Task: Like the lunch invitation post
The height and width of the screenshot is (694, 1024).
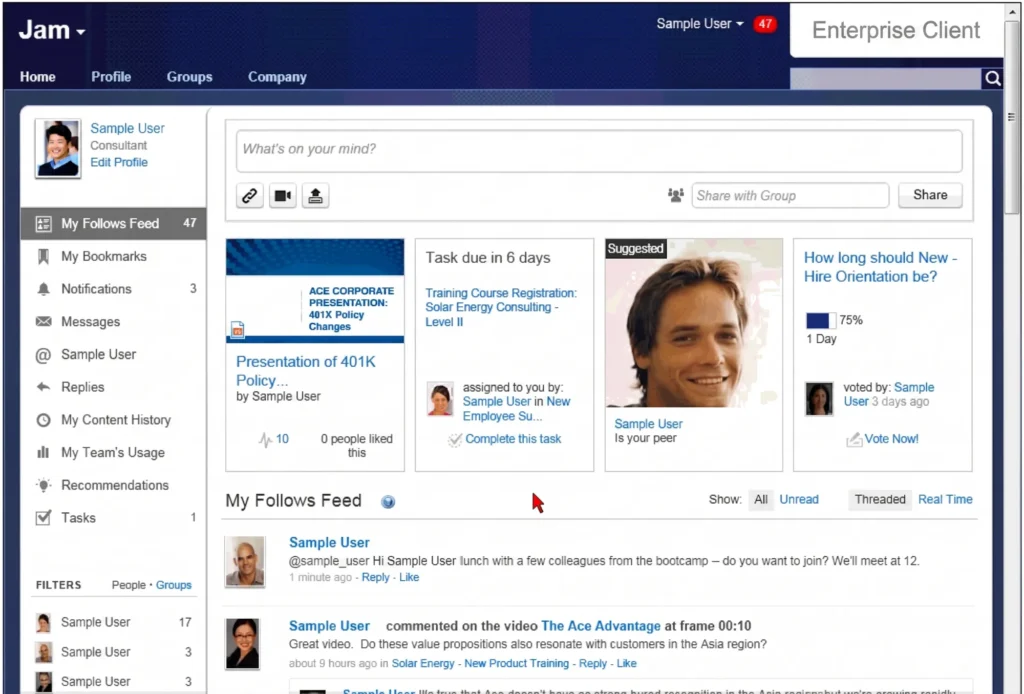Action: 409,577
